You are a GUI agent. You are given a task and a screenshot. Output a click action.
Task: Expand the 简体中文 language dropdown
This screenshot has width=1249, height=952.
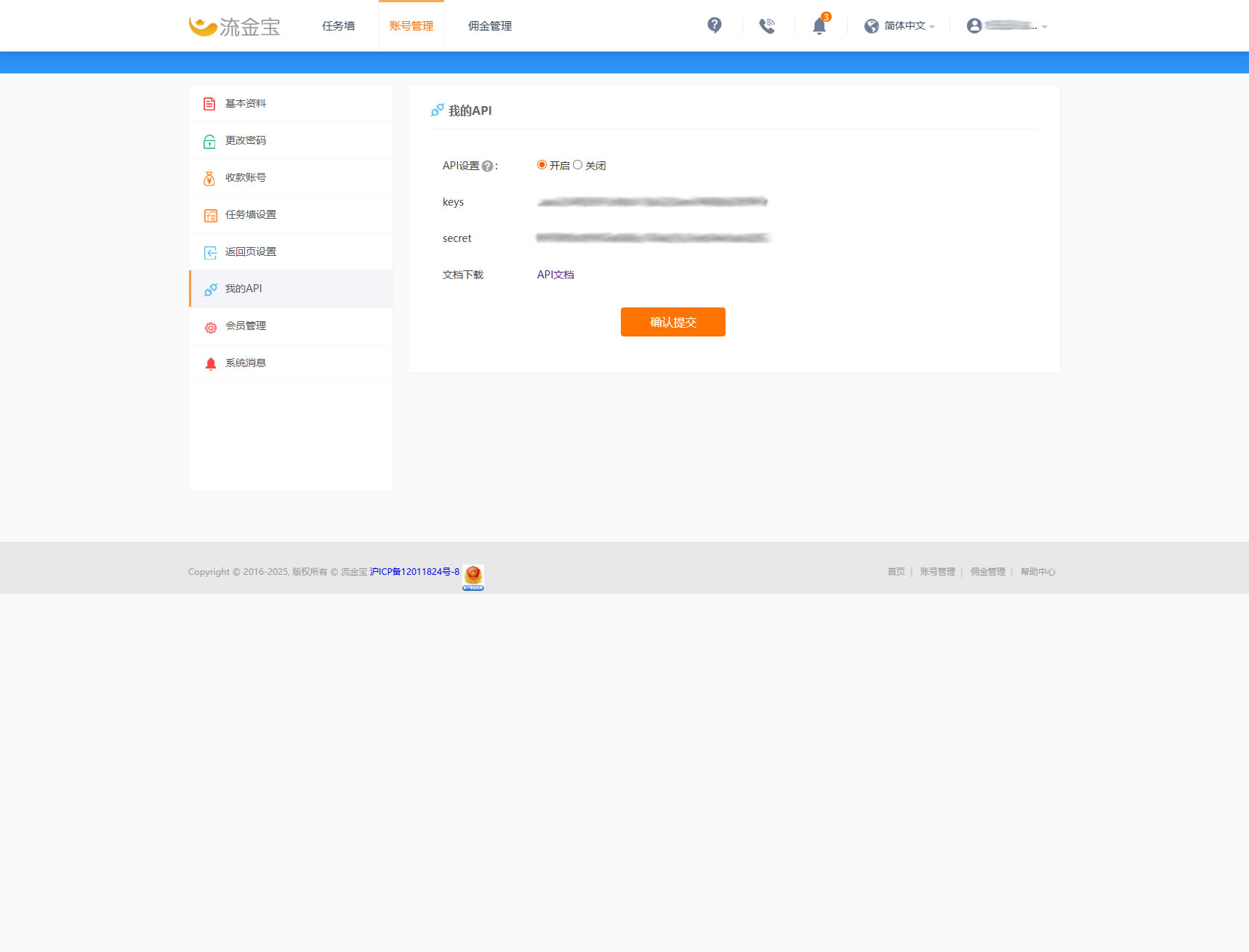pyautogui.click(x=899, y=26)
